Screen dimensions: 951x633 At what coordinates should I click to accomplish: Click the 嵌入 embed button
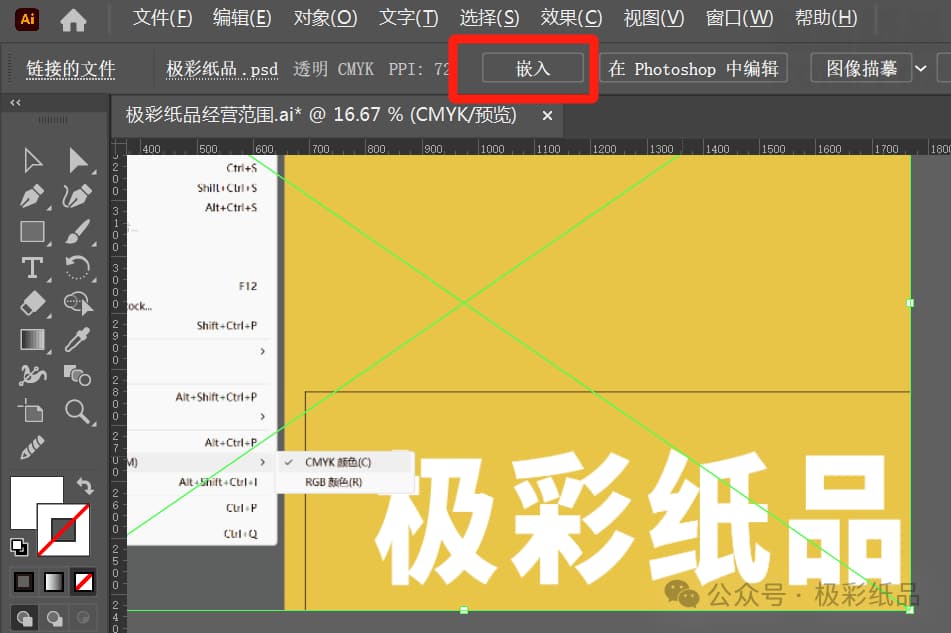533,68
